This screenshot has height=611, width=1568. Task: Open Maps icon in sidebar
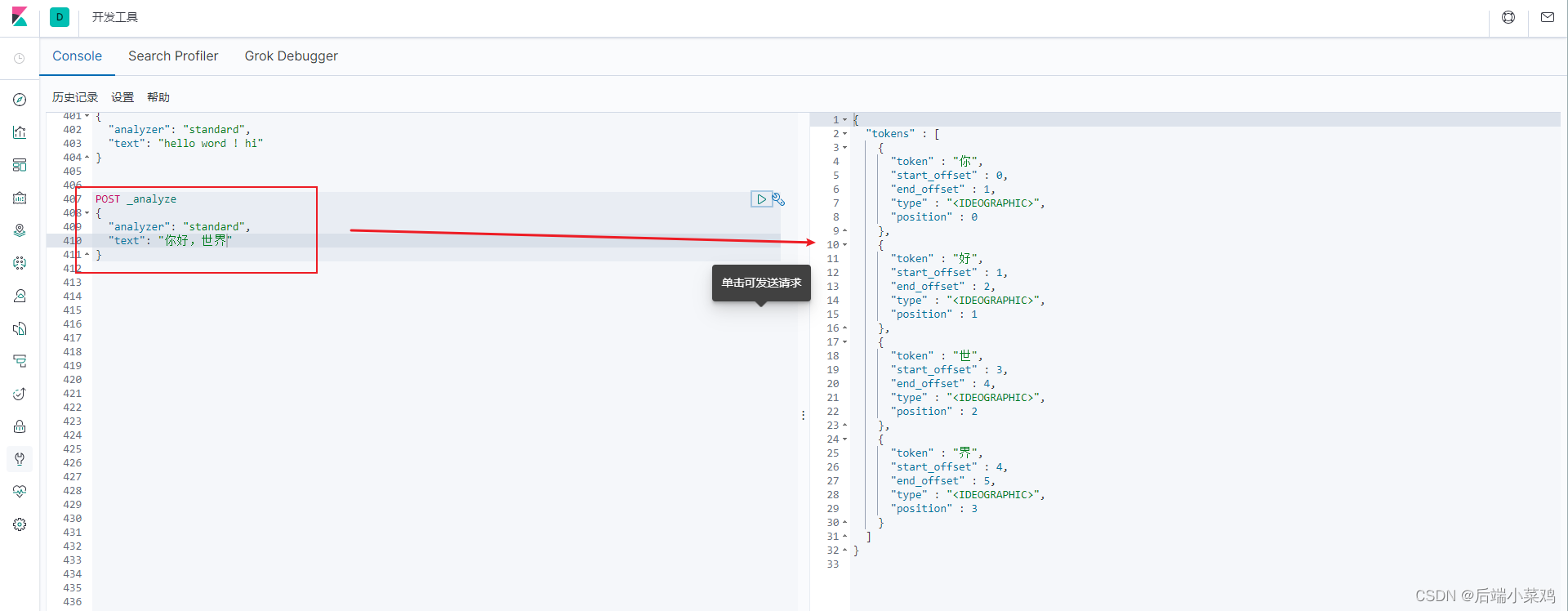[x=20, y=230]
